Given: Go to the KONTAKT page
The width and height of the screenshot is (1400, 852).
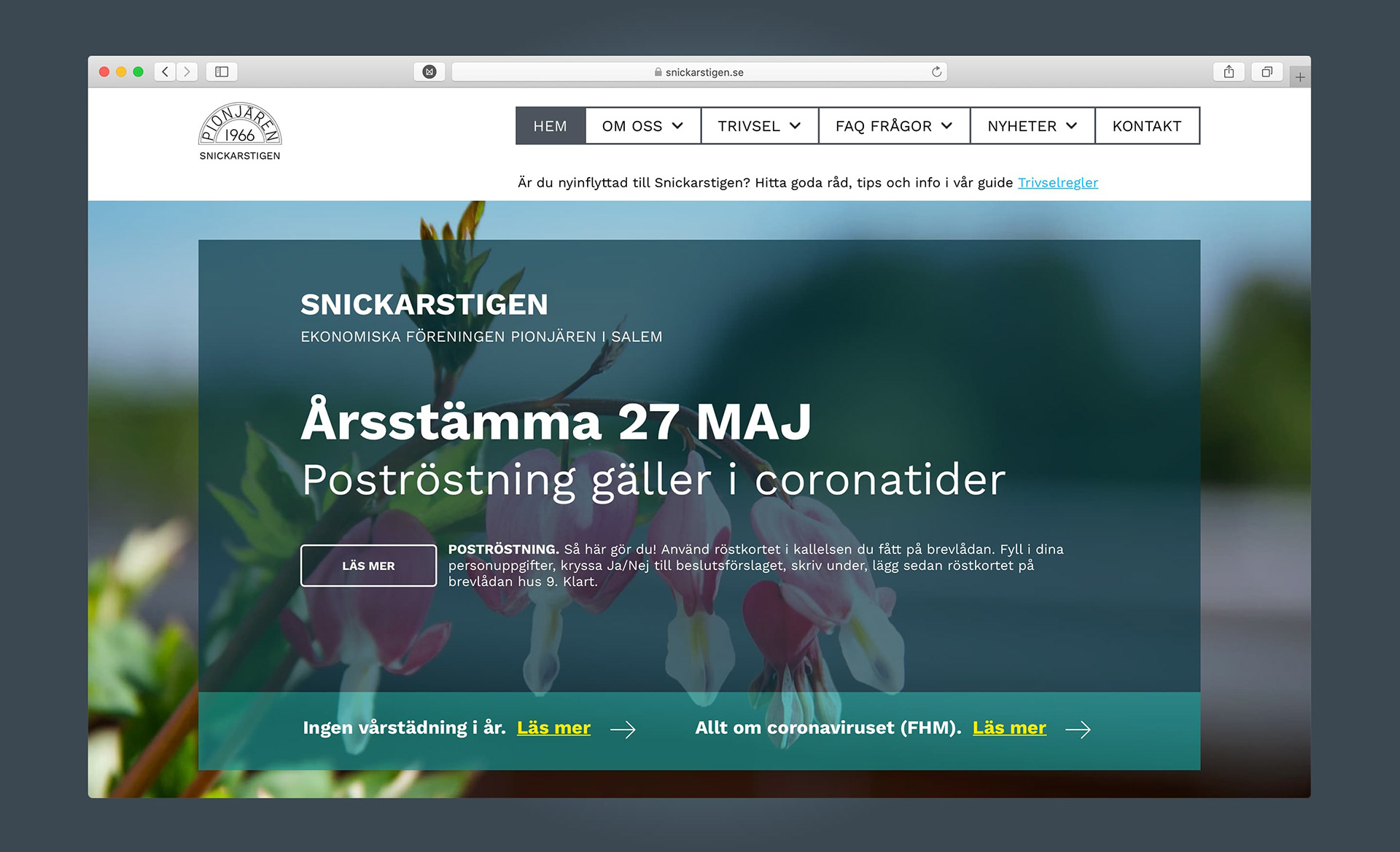Looking at the screenshot, I should (x=1147, y=126).
